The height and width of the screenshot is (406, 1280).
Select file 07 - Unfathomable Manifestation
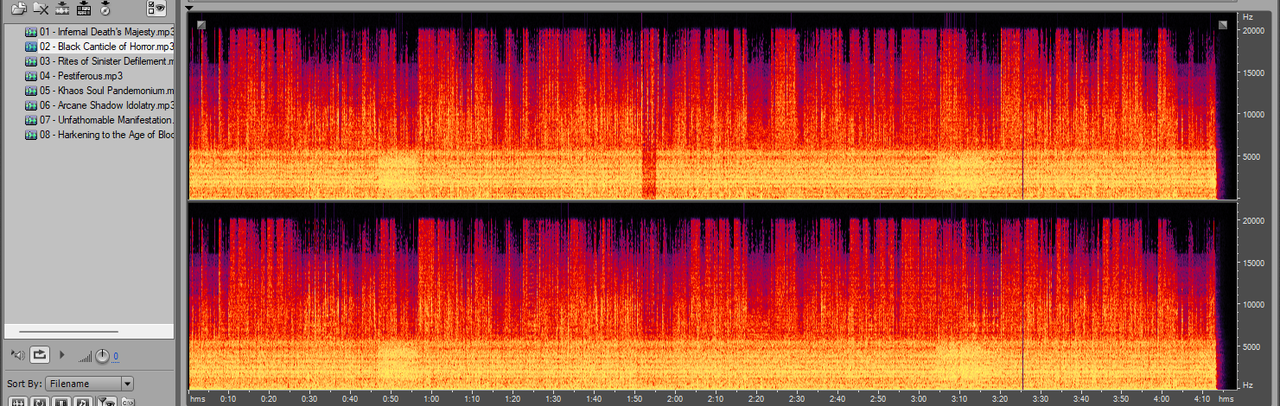(107, 120)
